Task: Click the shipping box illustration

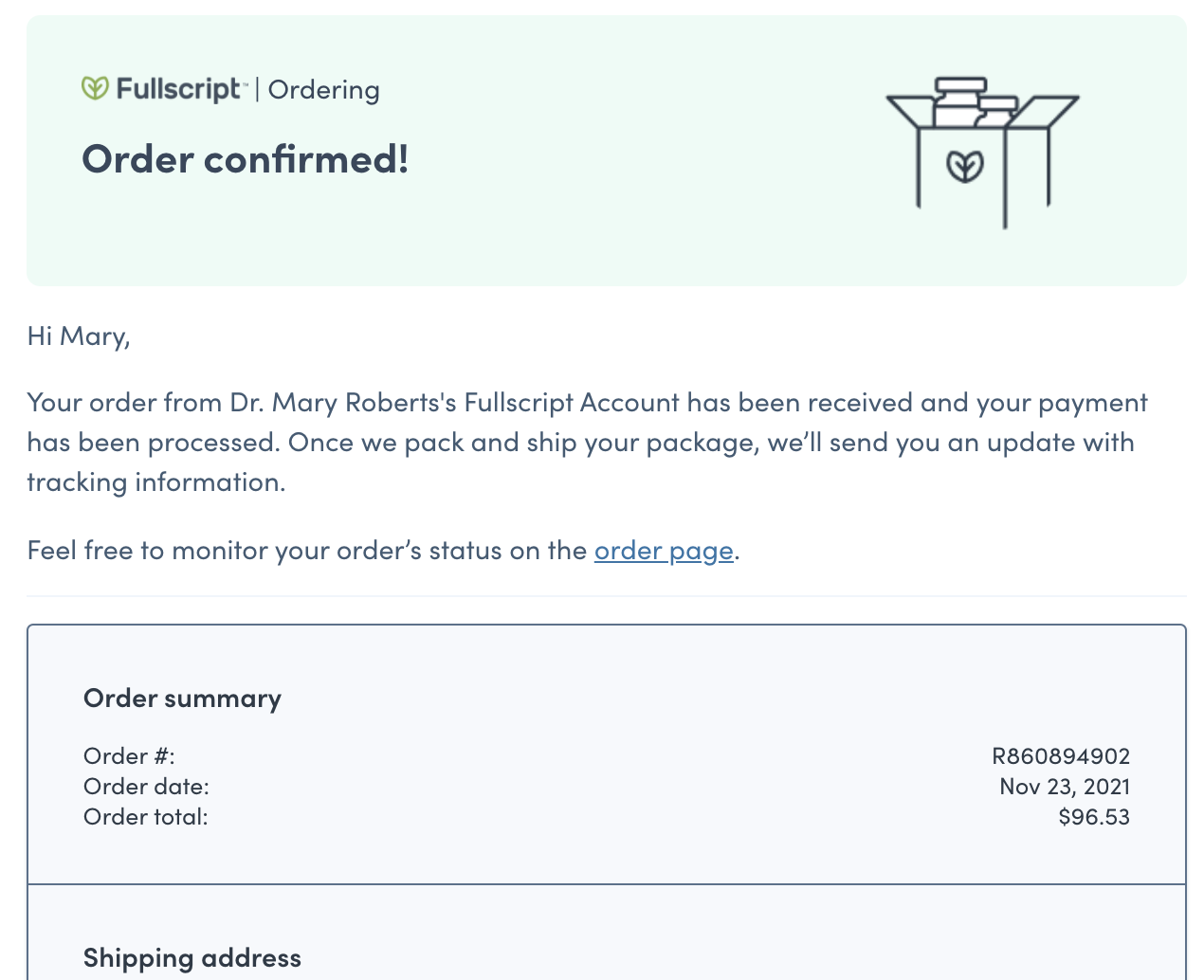Action: (x=982, y=153)
